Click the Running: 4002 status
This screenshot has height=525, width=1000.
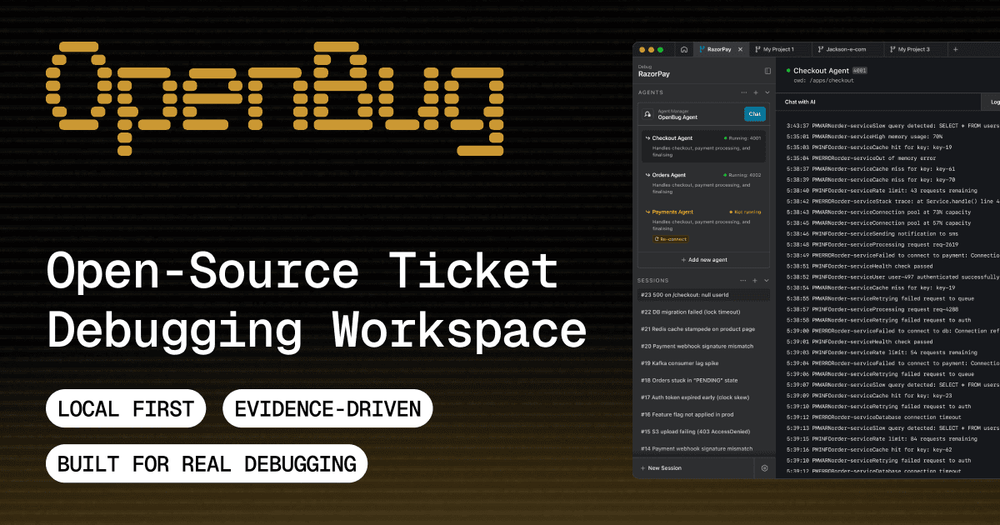pyautogui.click(x=742, y=175)
